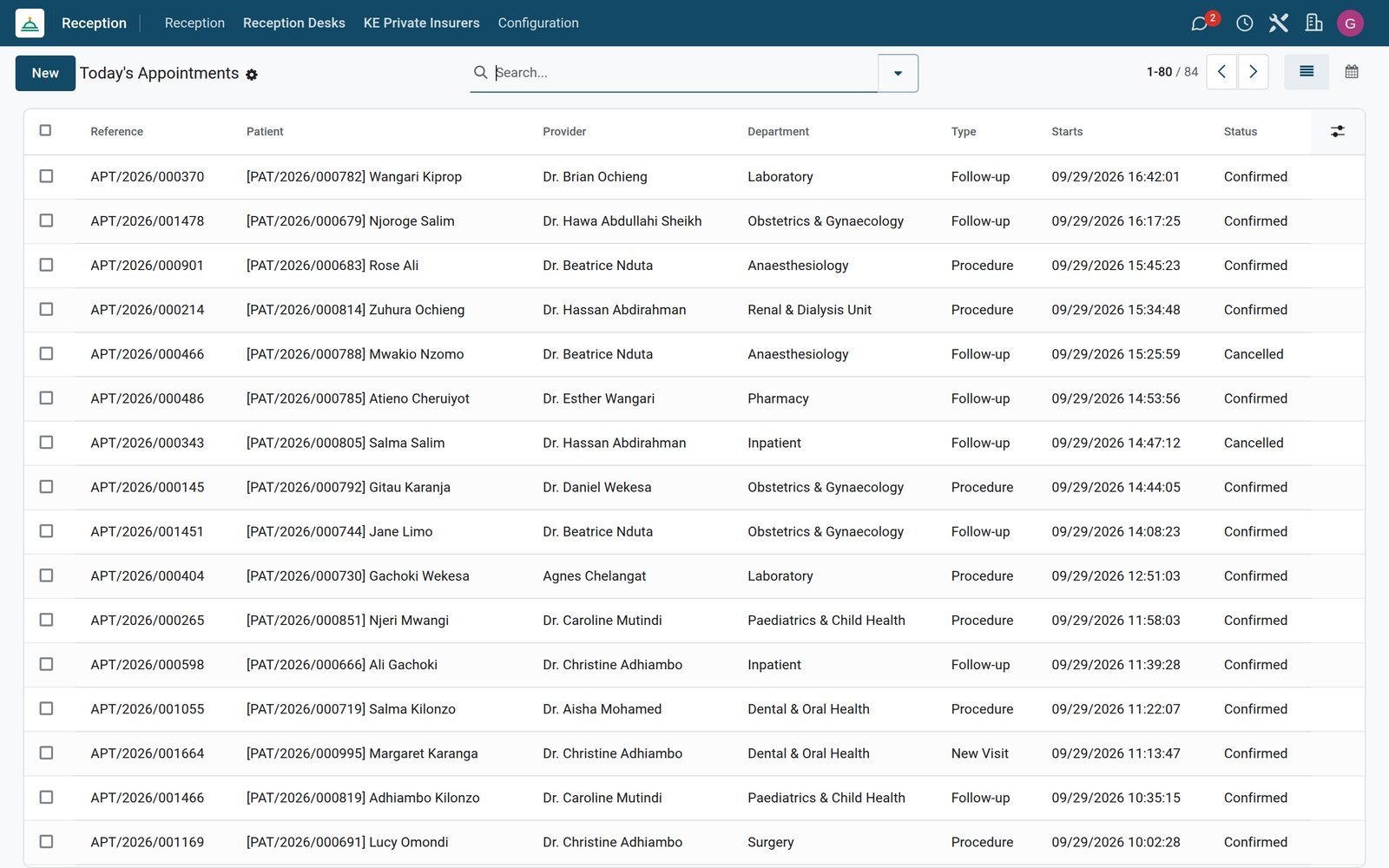This screenshot has width=1389, height=868.
Task: Focus the Search input field
Action: click(x=684, y=73)
